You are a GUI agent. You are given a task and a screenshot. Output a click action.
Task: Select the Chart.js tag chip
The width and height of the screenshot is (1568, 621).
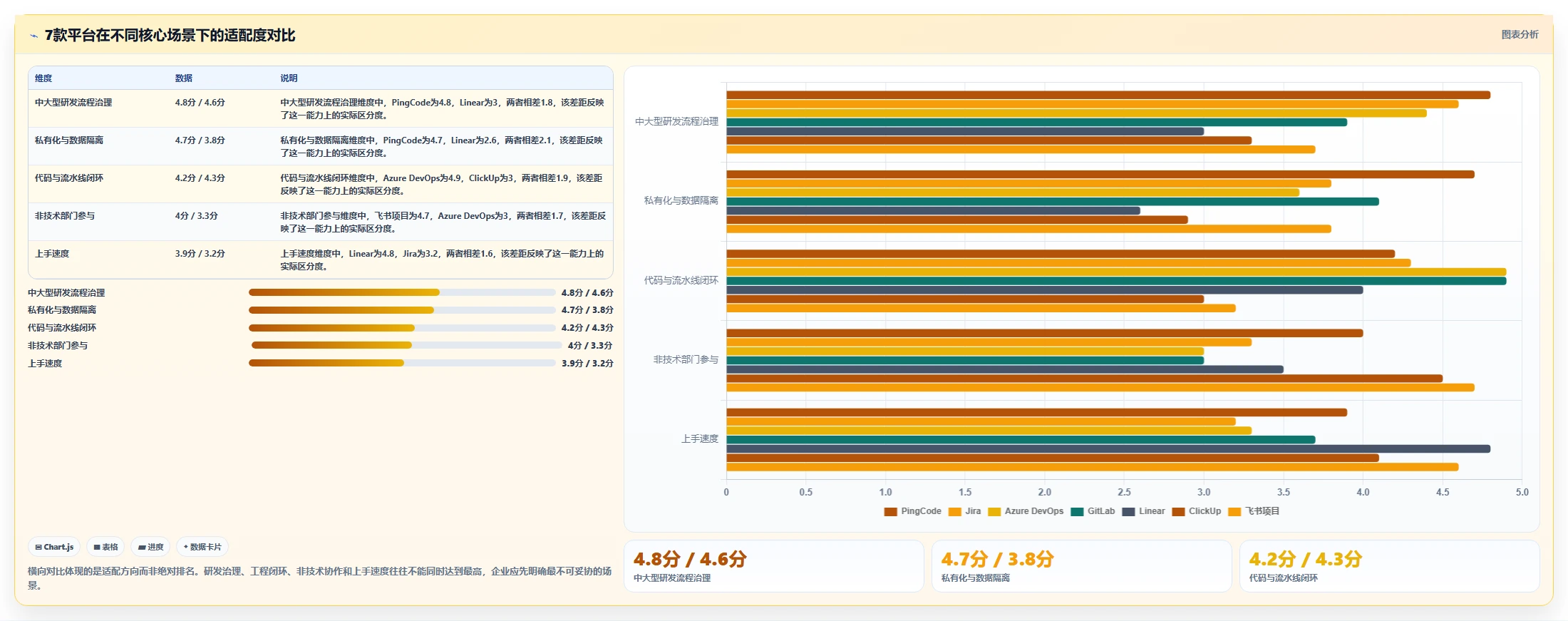click(x=54, y=547)
